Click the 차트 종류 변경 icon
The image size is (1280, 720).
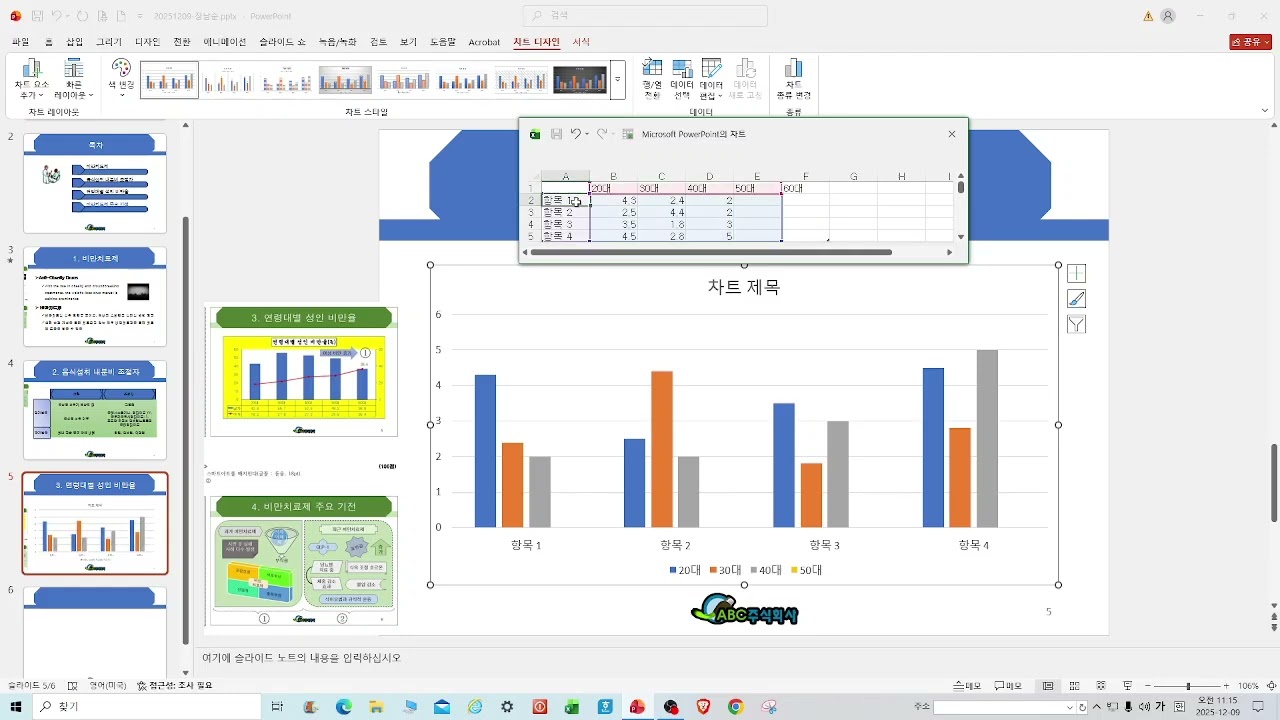793,79
